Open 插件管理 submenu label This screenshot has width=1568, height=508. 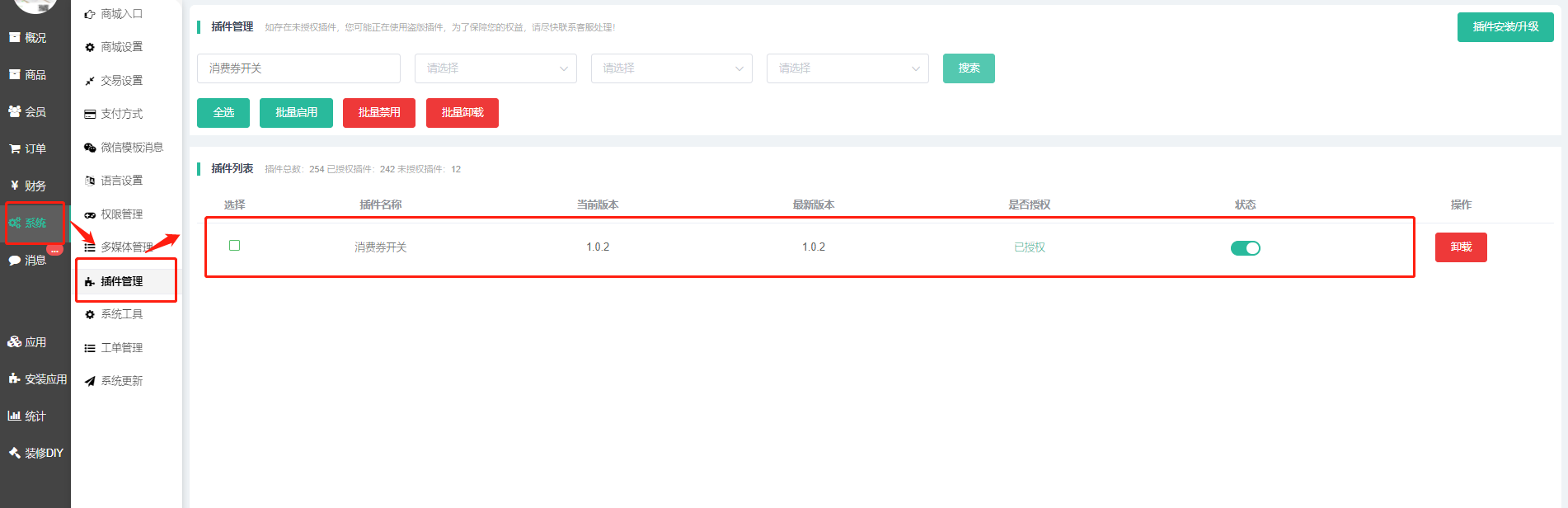pos(121,281)
